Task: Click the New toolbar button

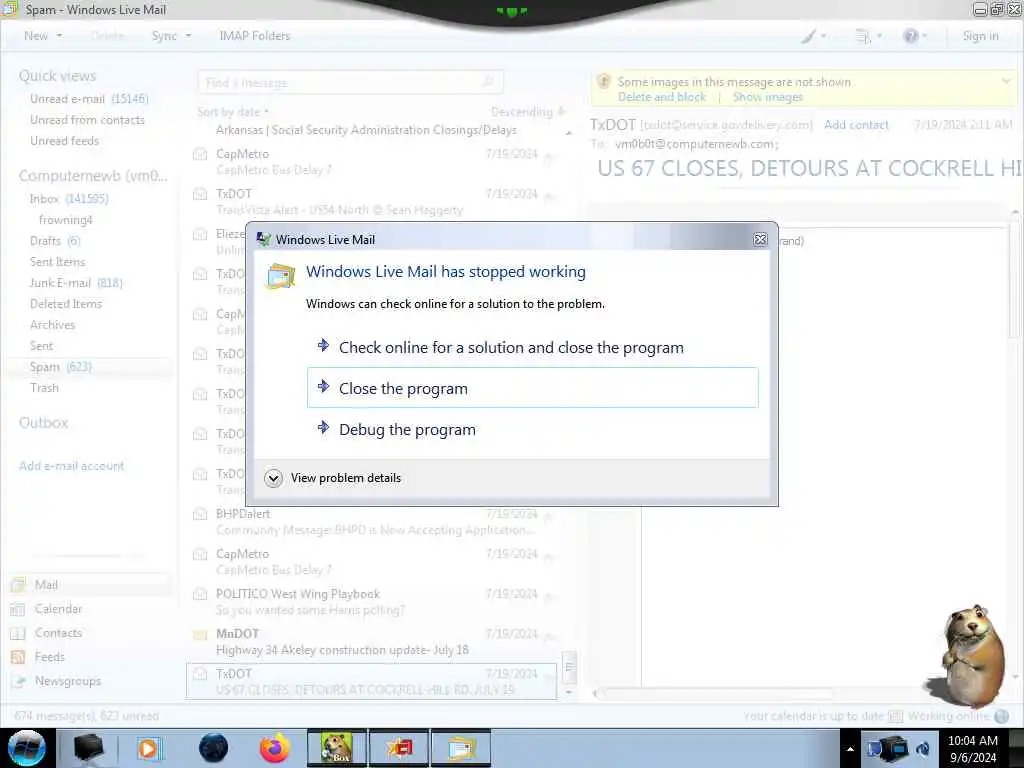Action: pyautogui.click(x=36, y=36)
